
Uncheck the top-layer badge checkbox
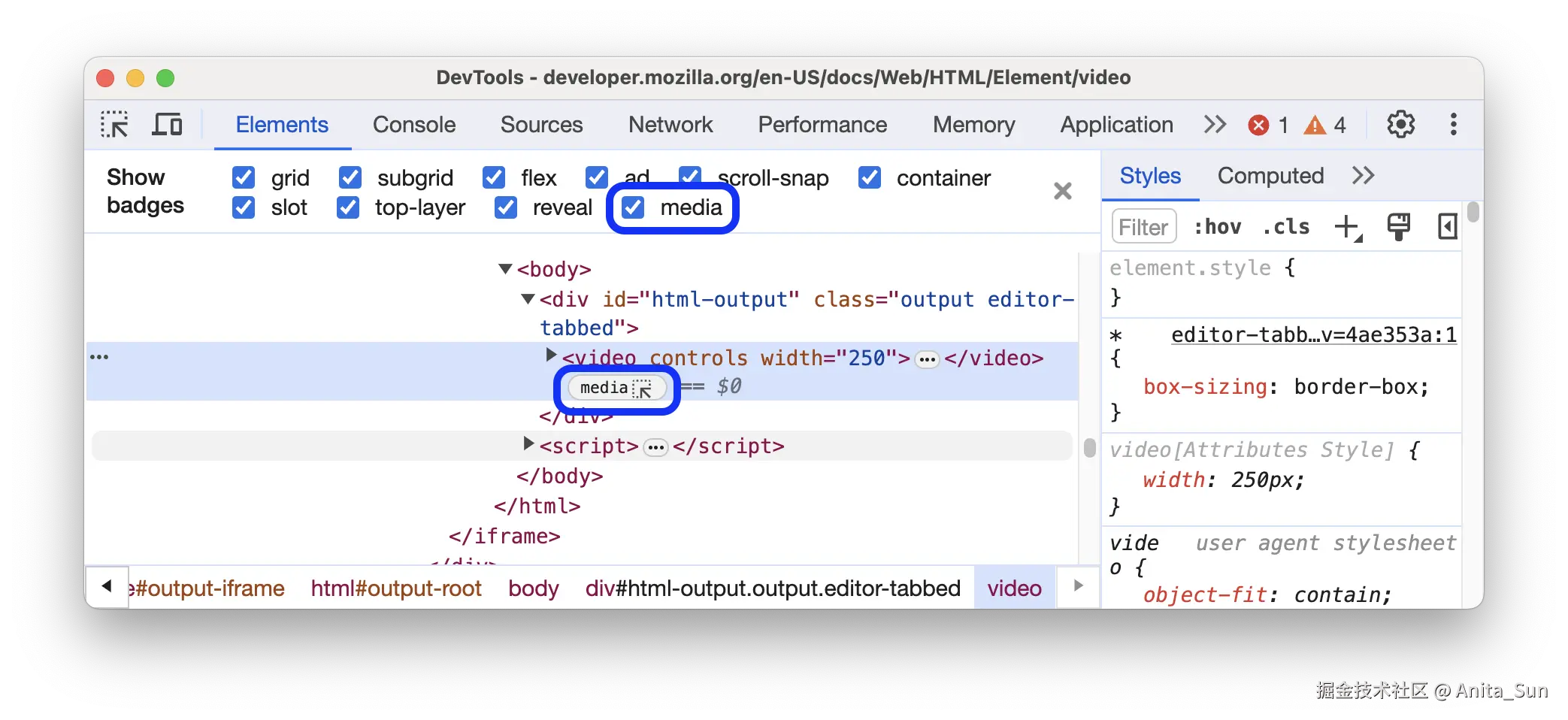pyautogui.click(x=347, y=207)
